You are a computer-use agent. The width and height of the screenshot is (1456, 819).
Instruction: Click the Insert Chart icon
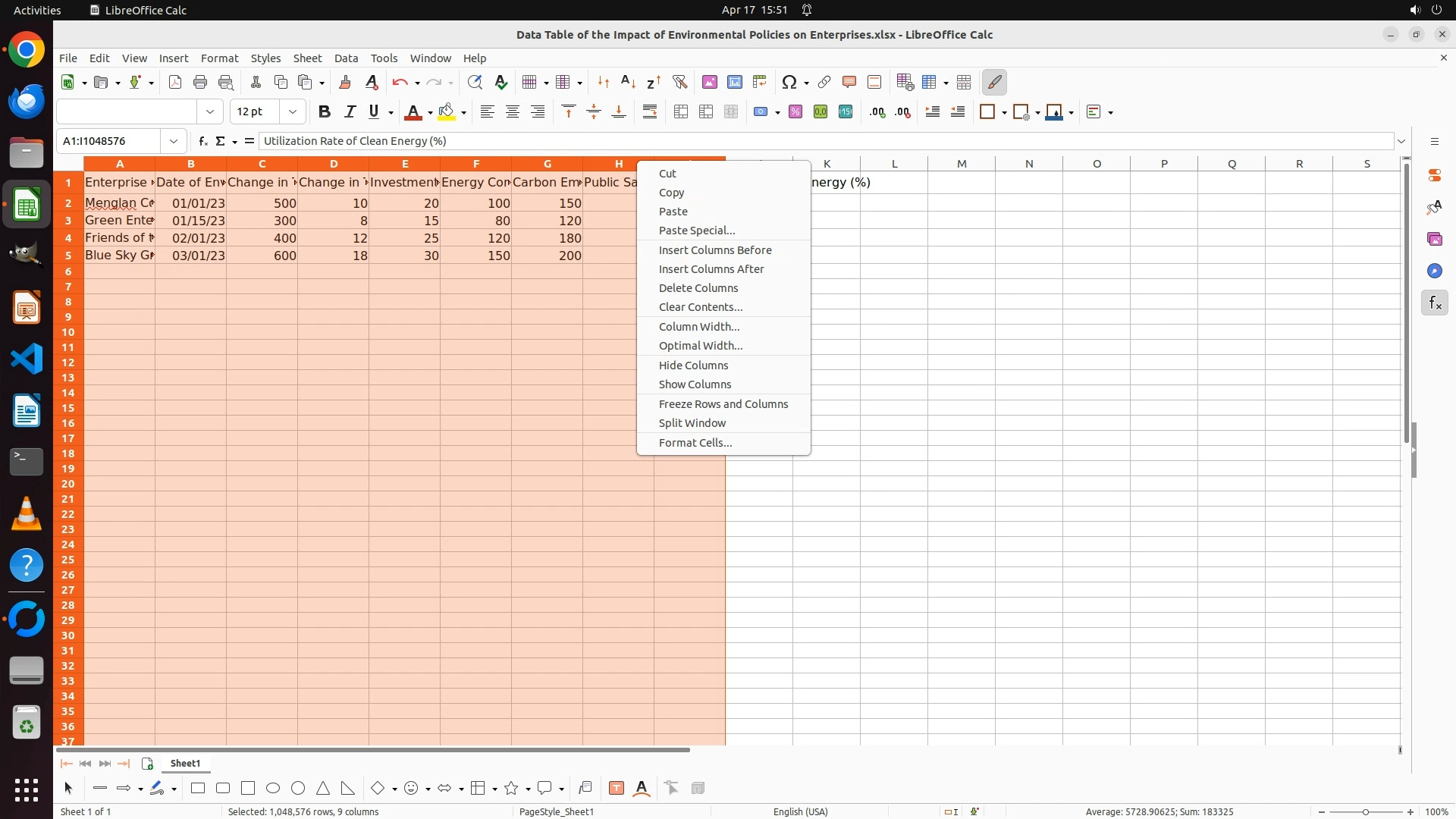point(734,82)
